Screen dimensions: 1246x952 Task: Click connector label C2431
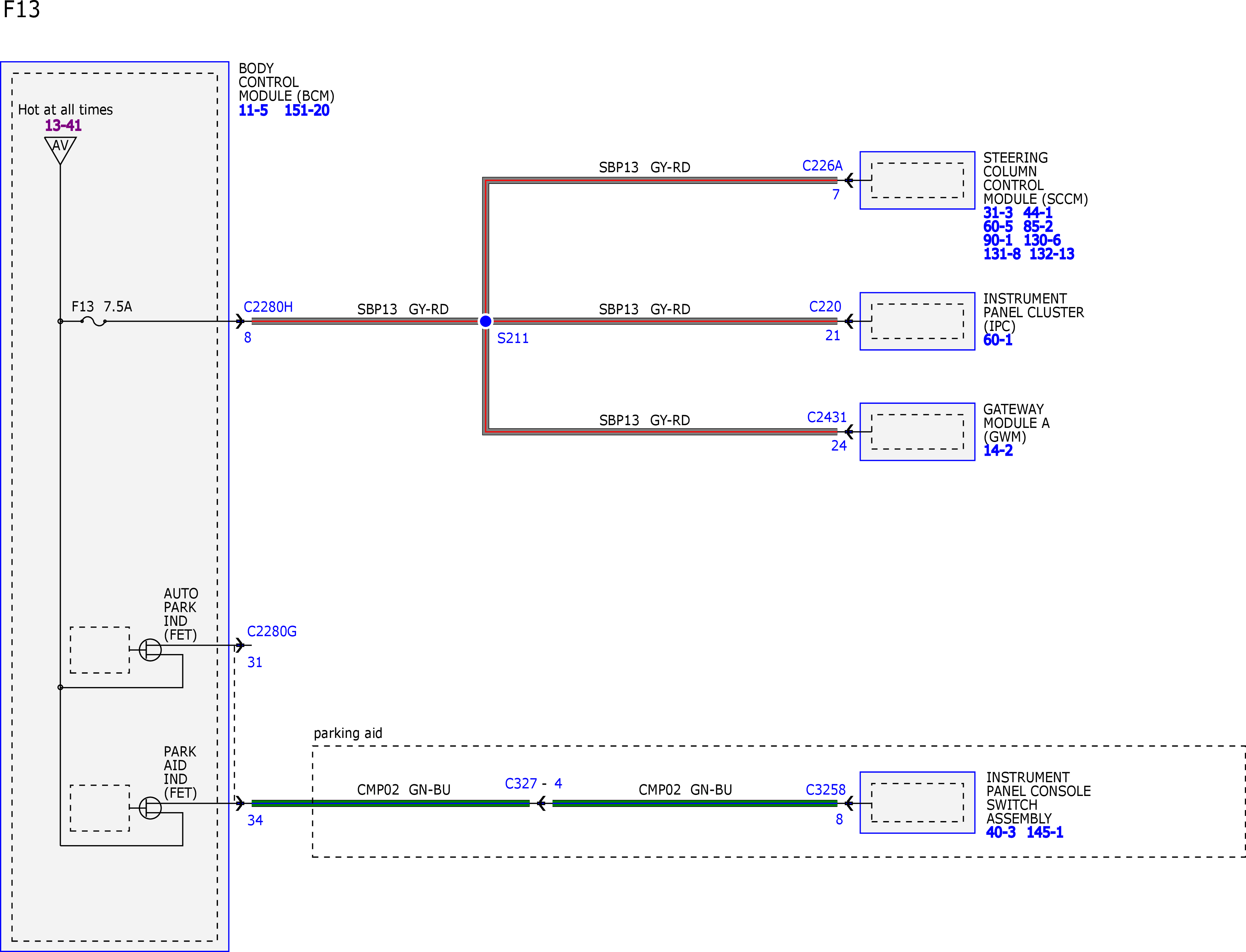[827, 417]
